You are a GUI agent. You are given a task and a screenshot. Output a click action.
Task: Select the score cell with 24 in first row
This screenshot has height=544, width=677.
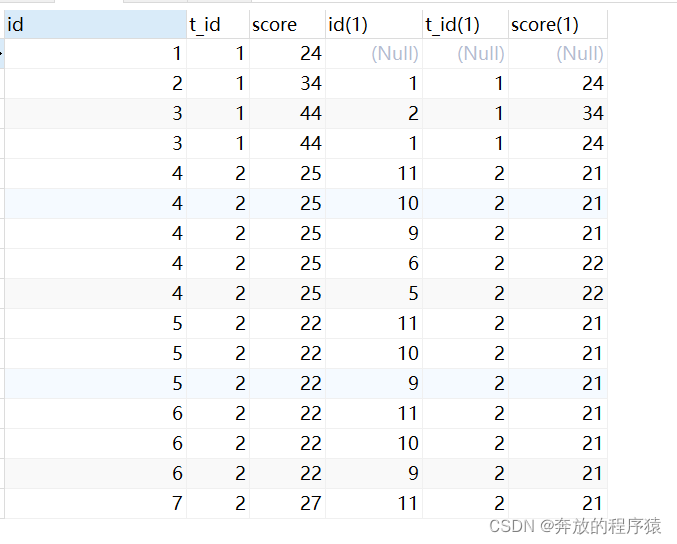click(310, 54)
